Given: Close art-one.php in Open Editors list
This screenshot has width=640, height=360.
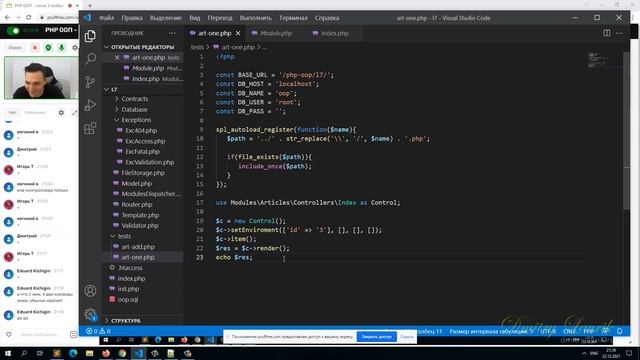Looking at the screenshot, I should (117, 58).
